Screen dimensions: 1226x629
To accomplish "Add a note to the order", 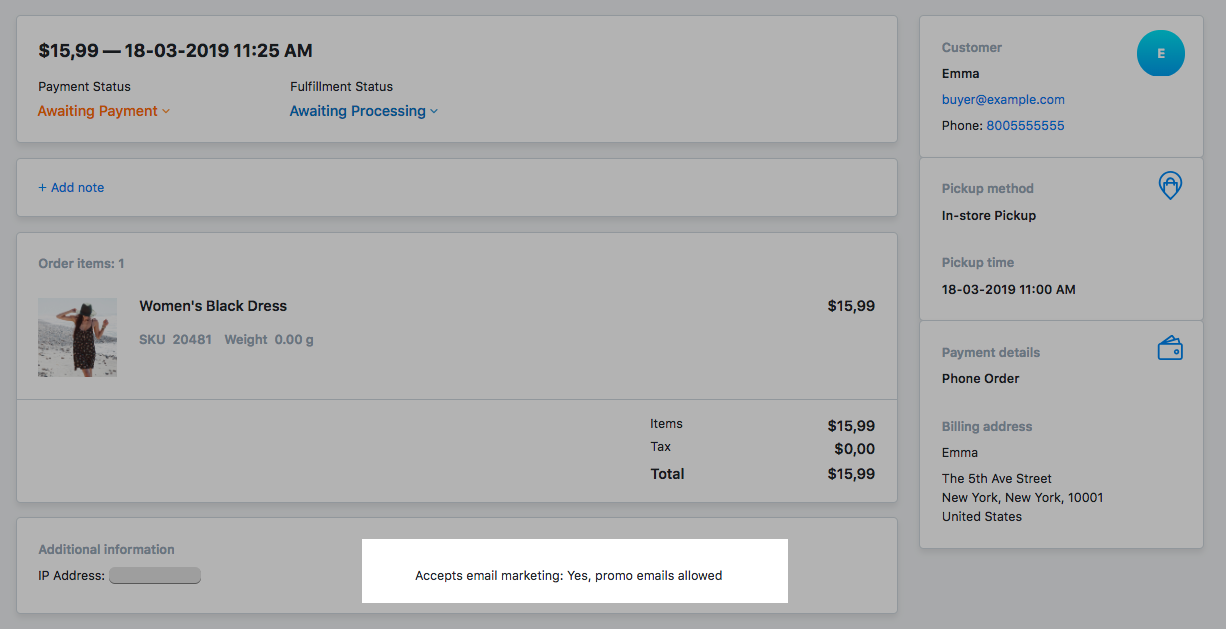I will coord(71,187).
